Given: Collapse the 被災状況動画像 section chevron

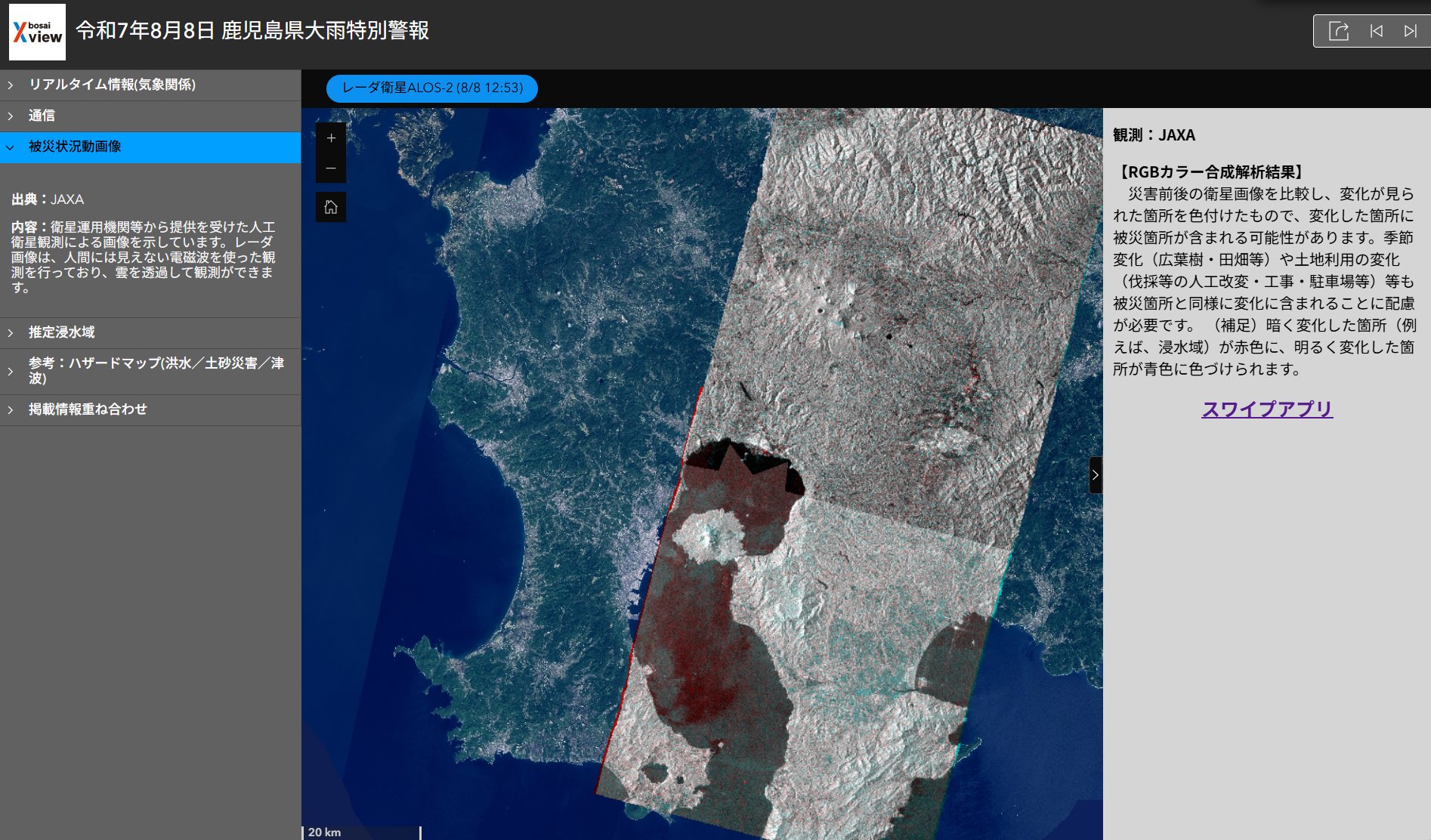Looking at the screenshot, I should coord(11,147).
